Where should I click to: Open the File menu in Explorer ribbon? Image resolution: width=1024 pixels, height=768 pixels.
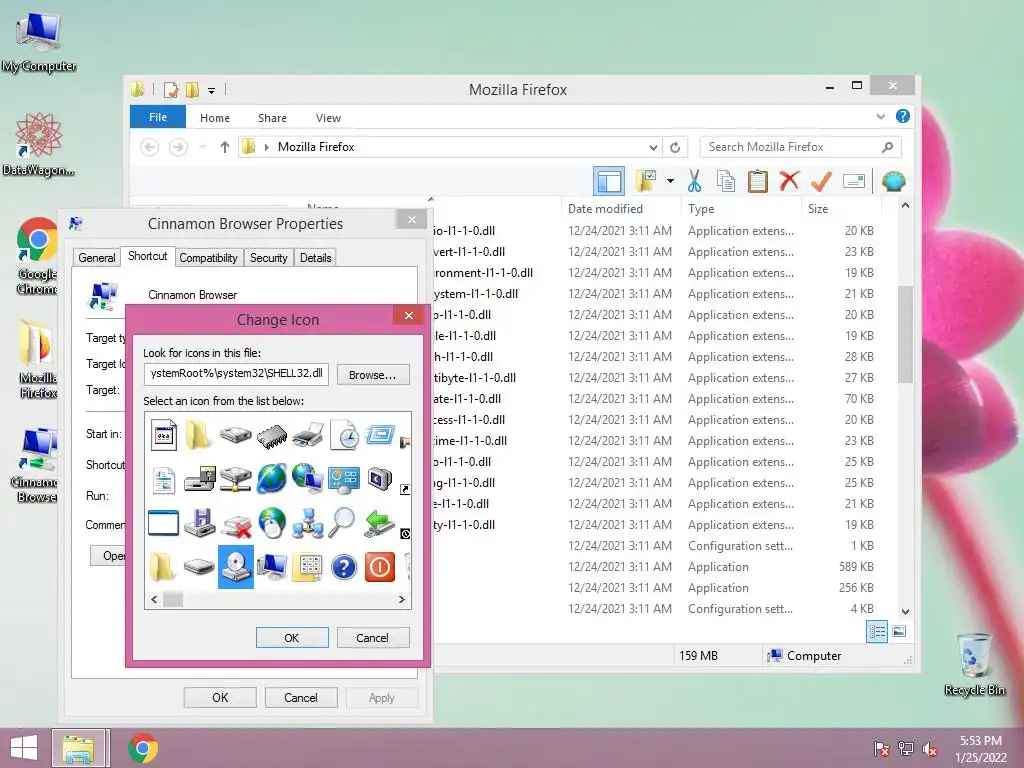click(x=158, y=118)
